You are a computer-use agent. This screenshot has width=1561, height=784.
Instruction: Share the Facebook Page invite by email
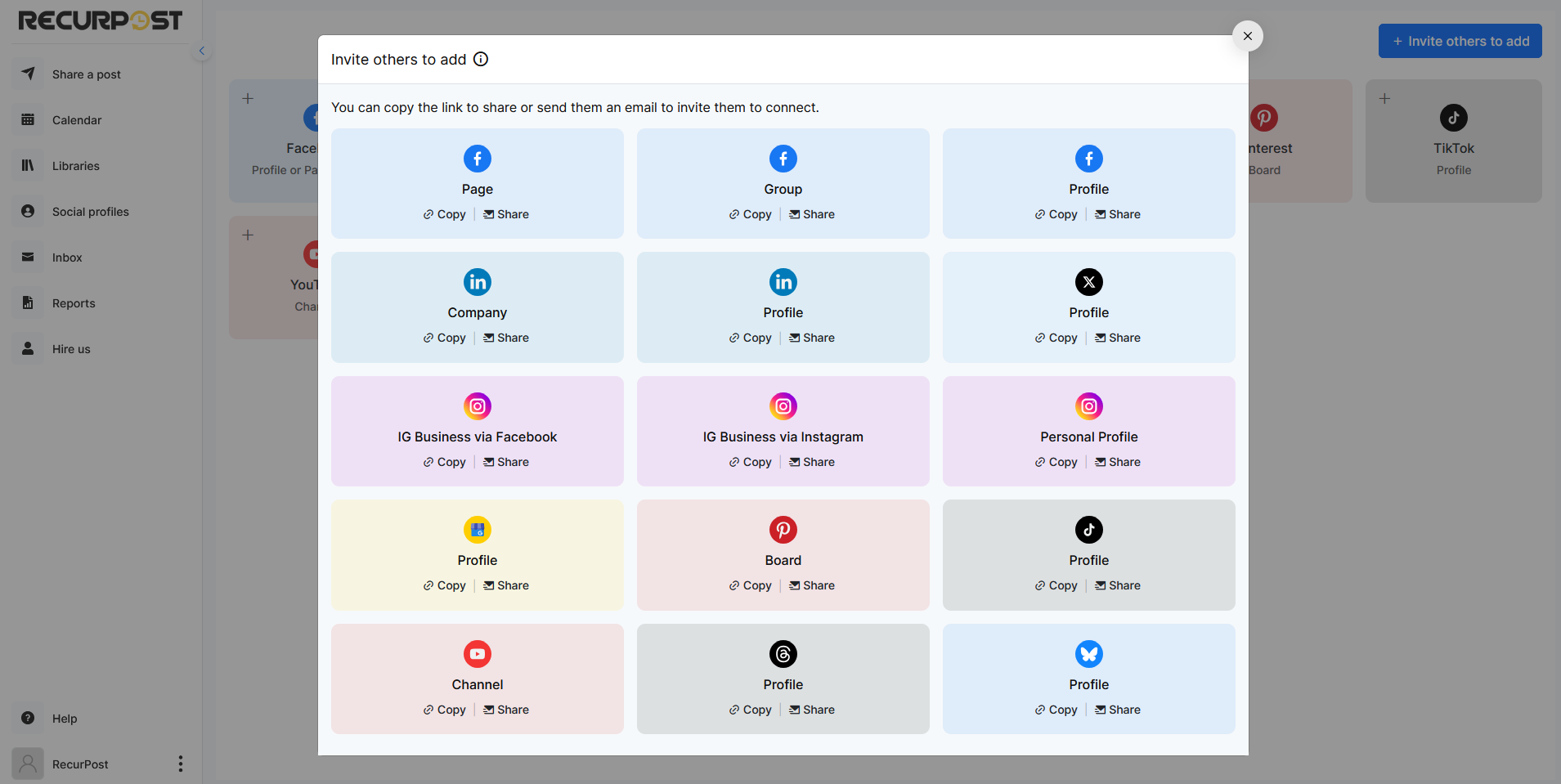pyautogui.click(x=506, y=214)
